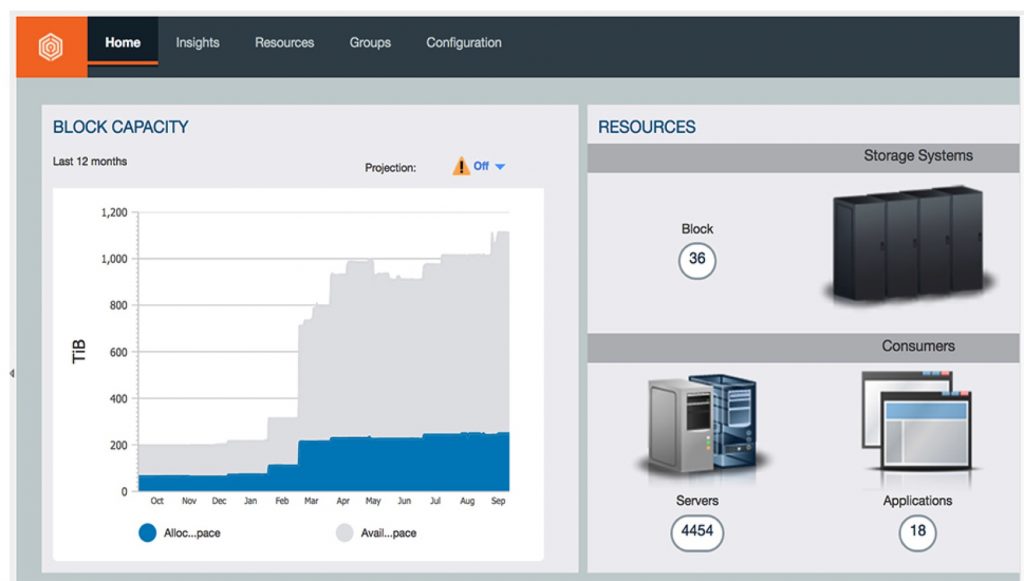Open the Resources menu
This screenshot has width=1024, height=581.
click(284, 42)
